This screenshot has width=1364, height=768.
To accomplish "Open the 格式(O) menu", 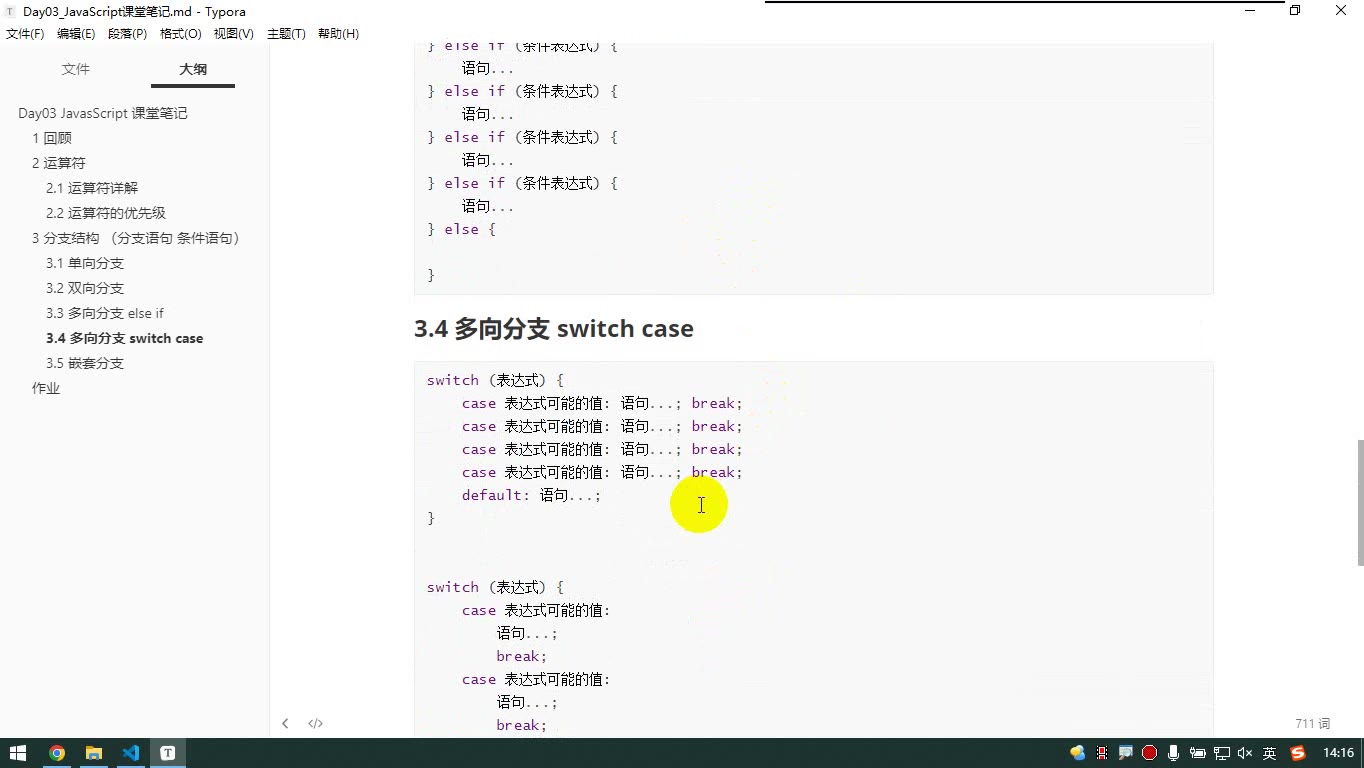I will 181,34.
